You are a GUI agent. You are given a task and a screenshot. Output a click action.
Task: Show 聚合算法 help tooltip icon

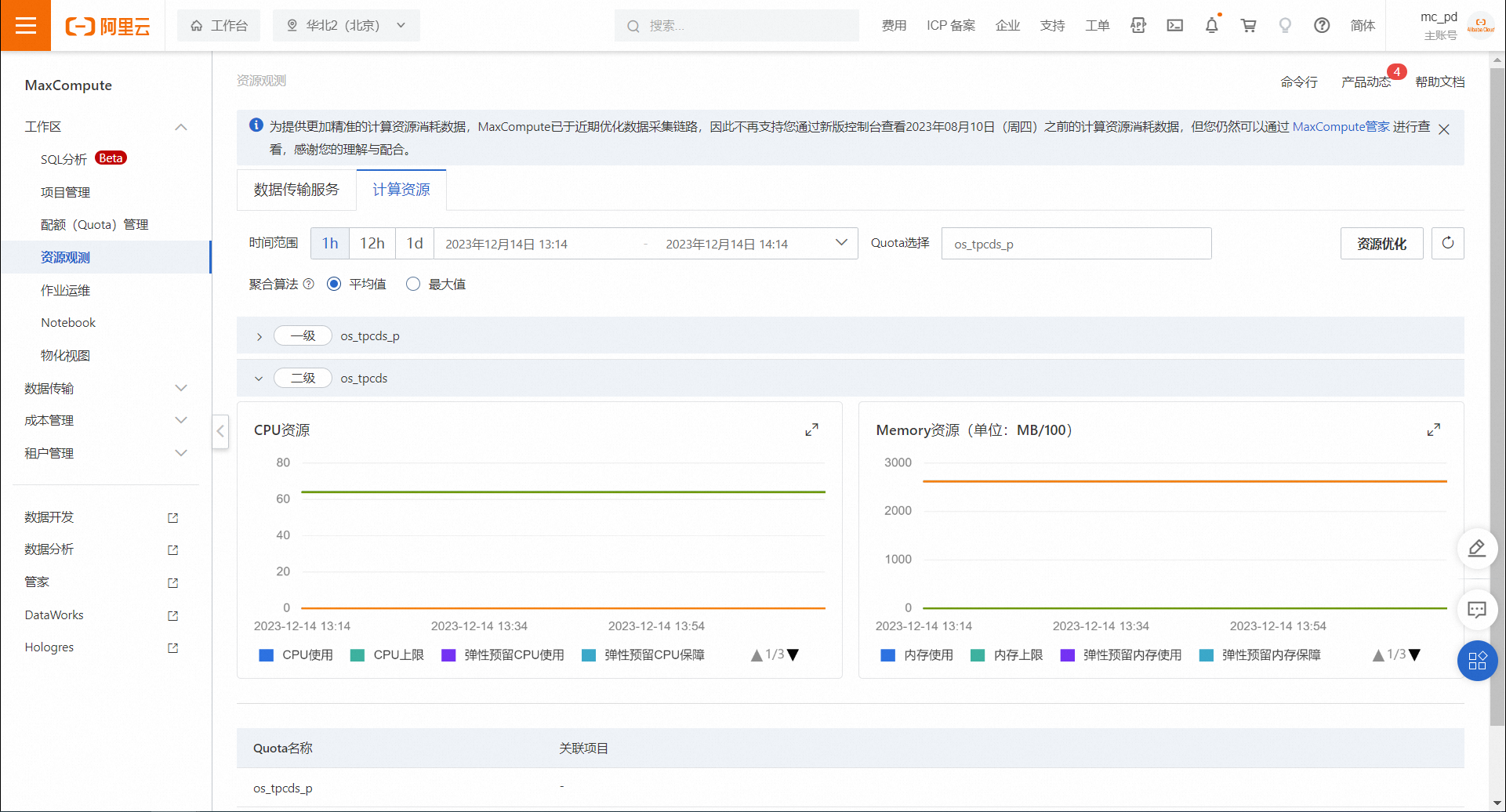coord(308,284)
